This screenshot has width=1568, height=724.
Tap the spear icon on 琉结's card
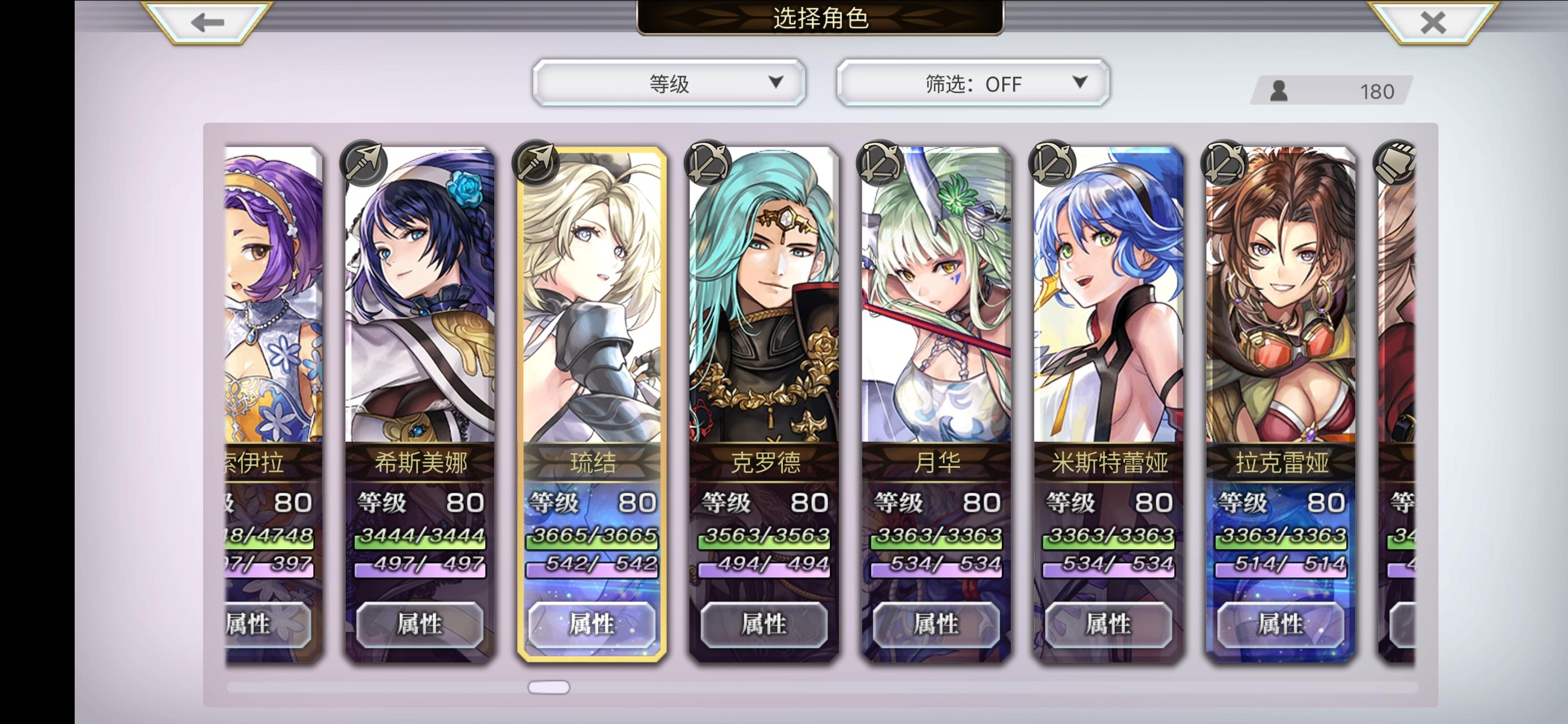pyautogui.click(x=536, y=162)
